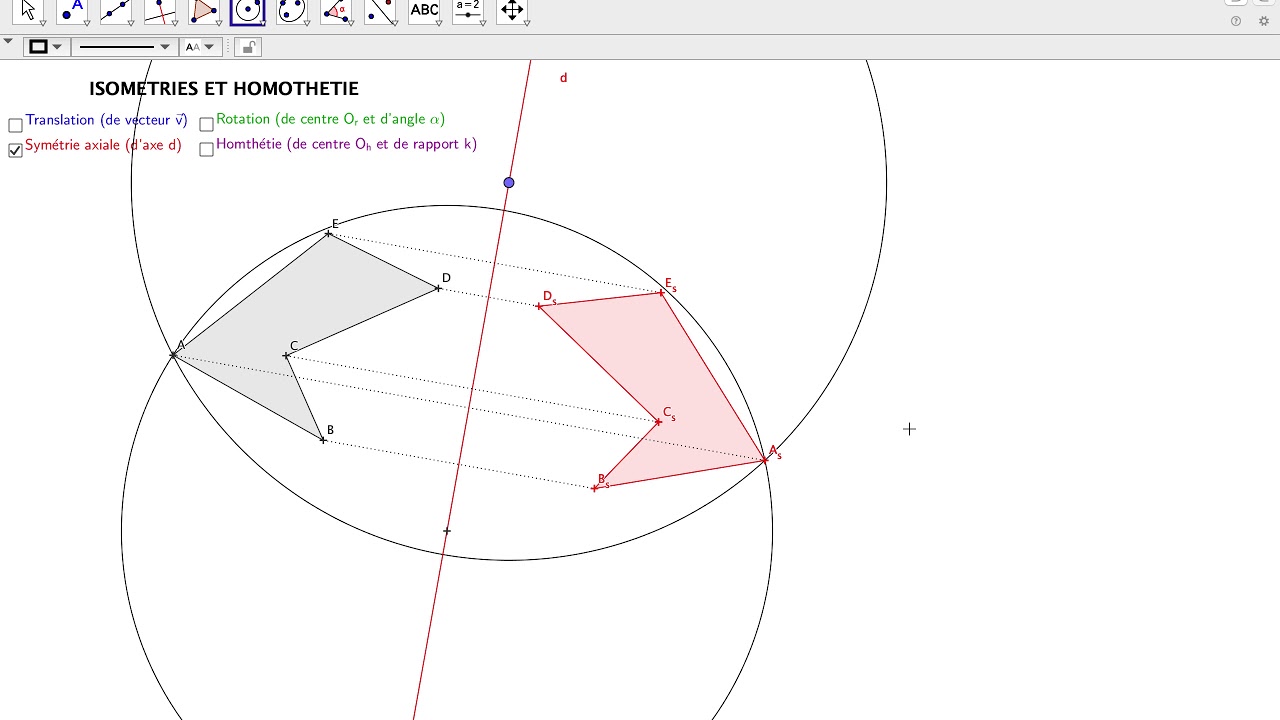
Task: Select the ABC Text tool
Action: (424, 10)
